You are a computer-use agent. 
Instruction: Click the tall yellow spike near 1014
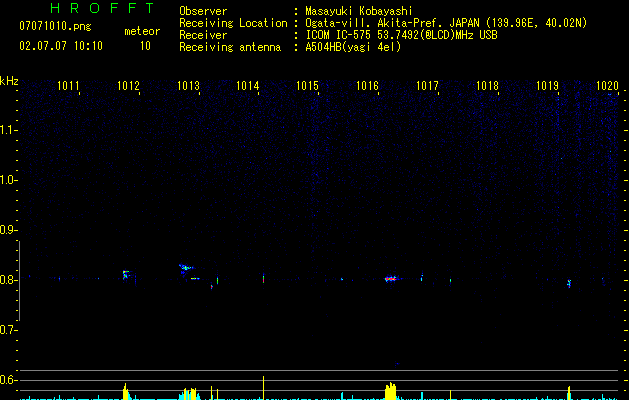click(264, 388)
